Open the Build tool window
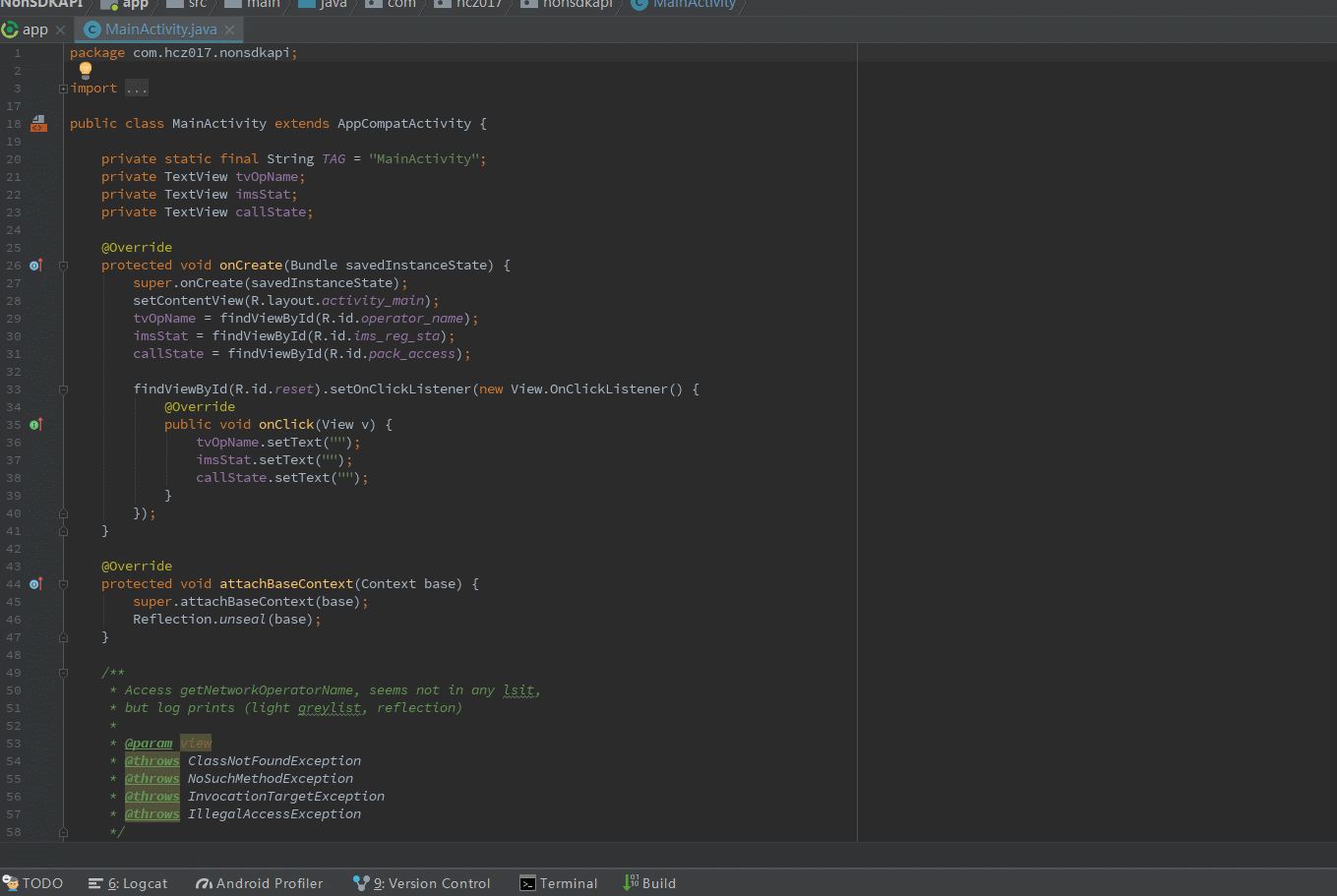 click(x=649, y=883)
